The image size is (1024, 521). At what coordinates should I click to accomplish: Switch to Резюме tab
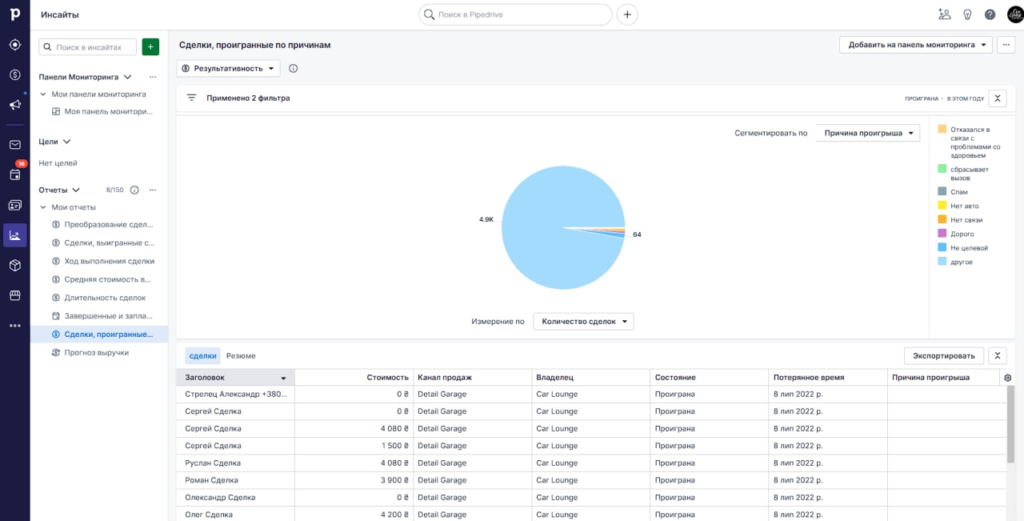tap(241, 356)
